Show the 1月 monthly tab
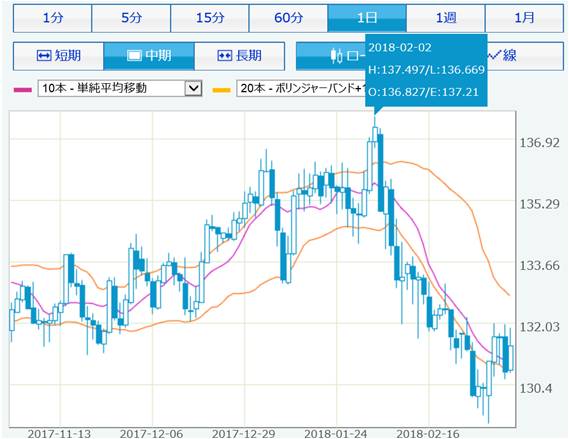Image resolution: width=569 pixels, height=439 pixels. coord(524,18)
